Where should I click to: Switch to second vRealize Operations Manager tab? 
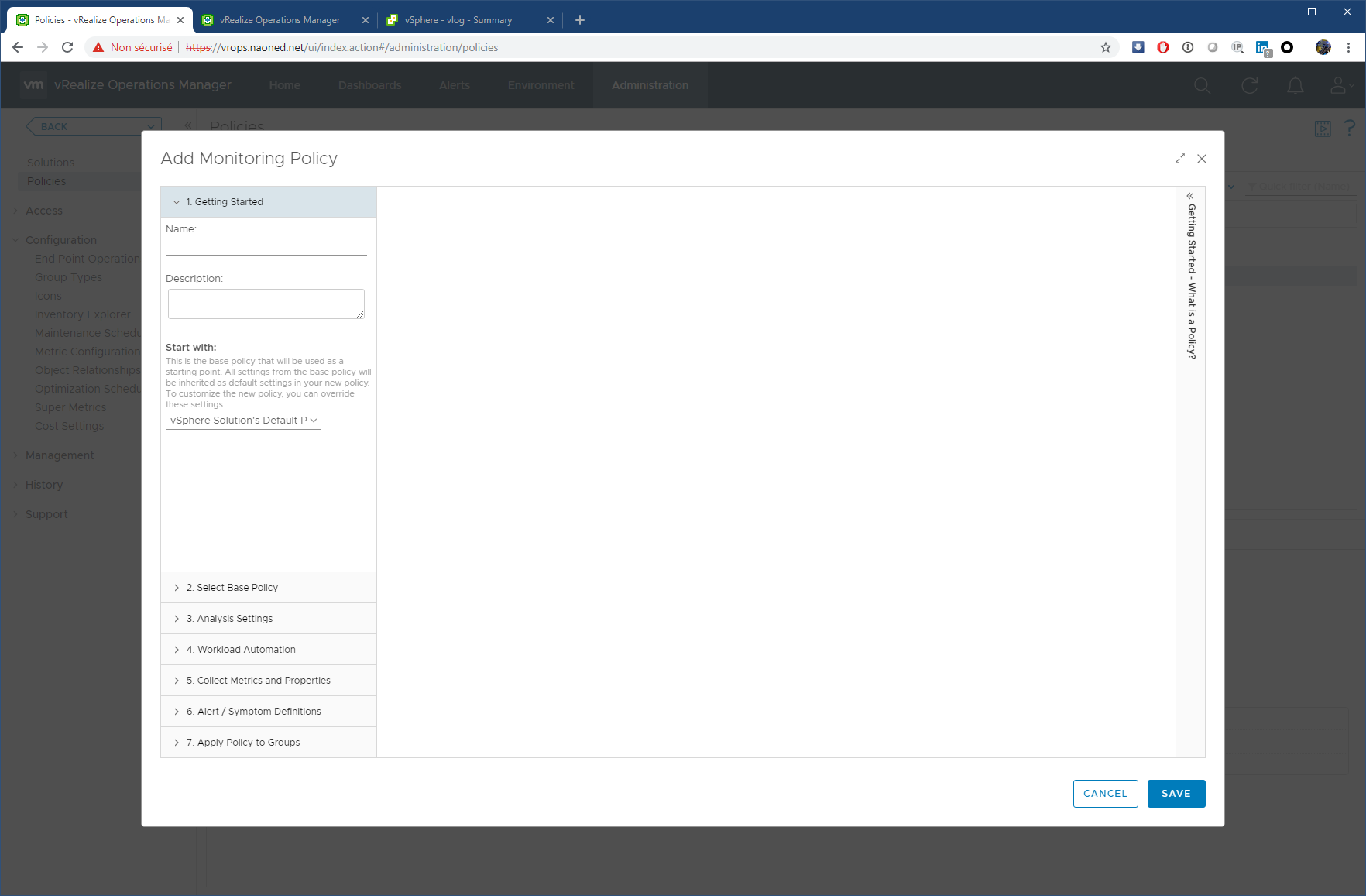(x=280, y=20)
